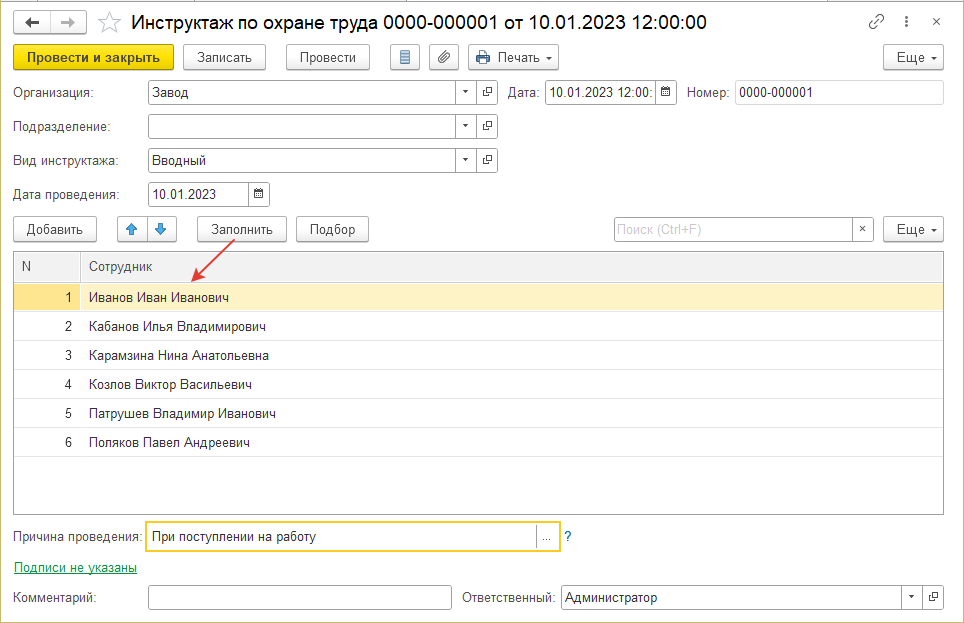Viewport: 964px width, 623px height.
Task: Get a link to the document with the chain icon
Action: tap(876, 22)
